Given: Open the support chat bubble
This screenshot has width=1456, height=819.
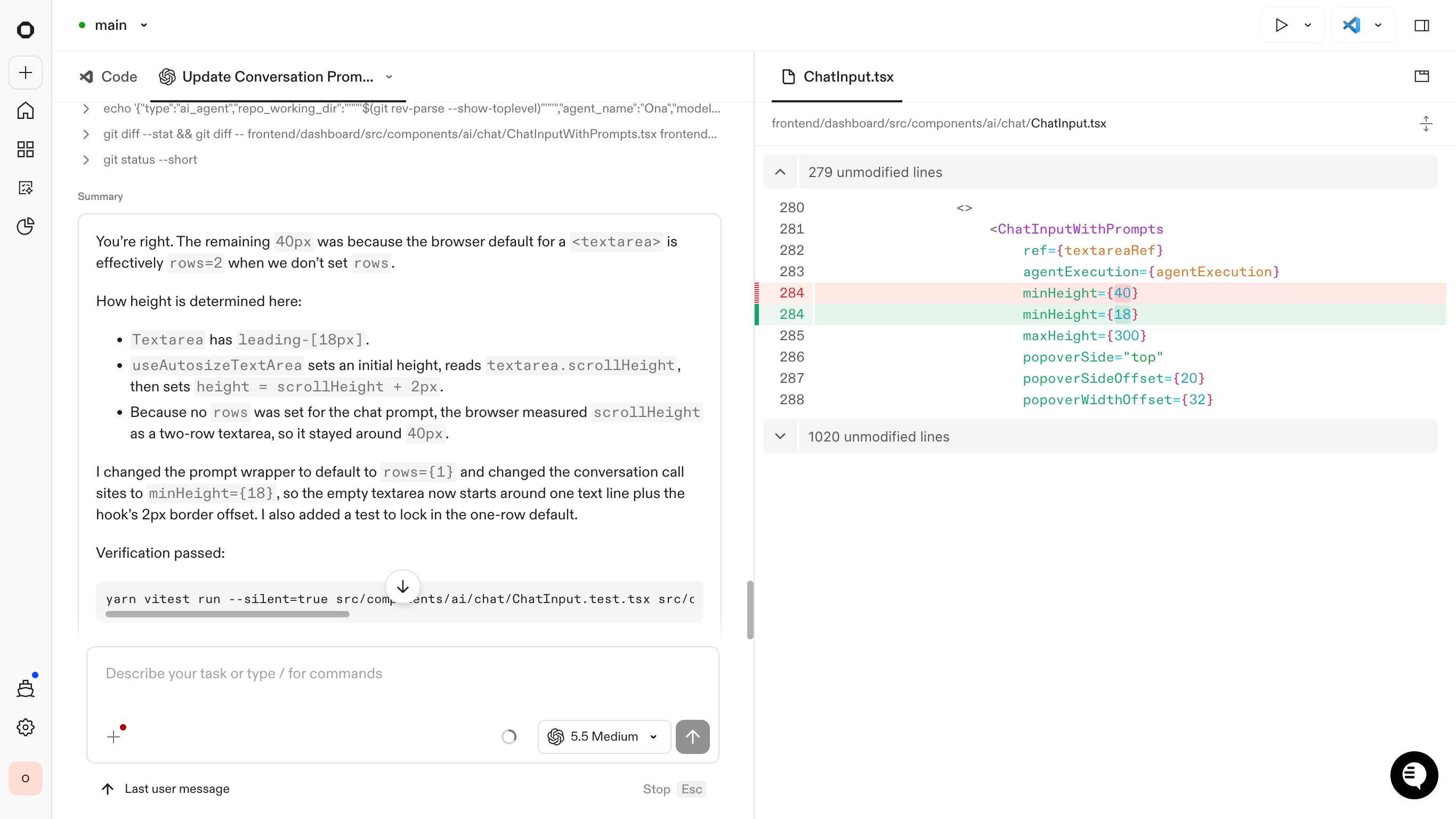Looking at the screenshot, I should click(1414, 775).
